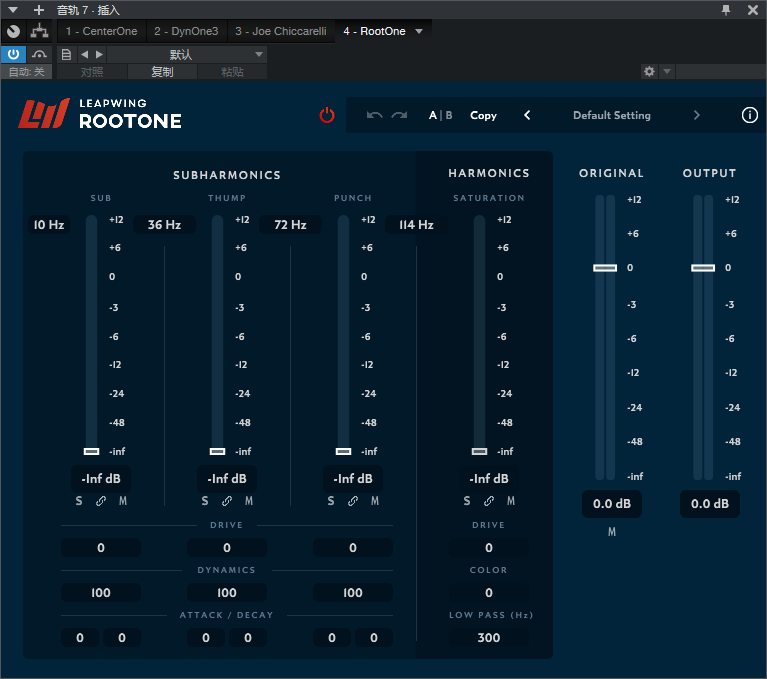Click the PUNCH band link icon
The height and width of the screenshot is (679, 767).
pyautogui.click(x=353, y=501)
